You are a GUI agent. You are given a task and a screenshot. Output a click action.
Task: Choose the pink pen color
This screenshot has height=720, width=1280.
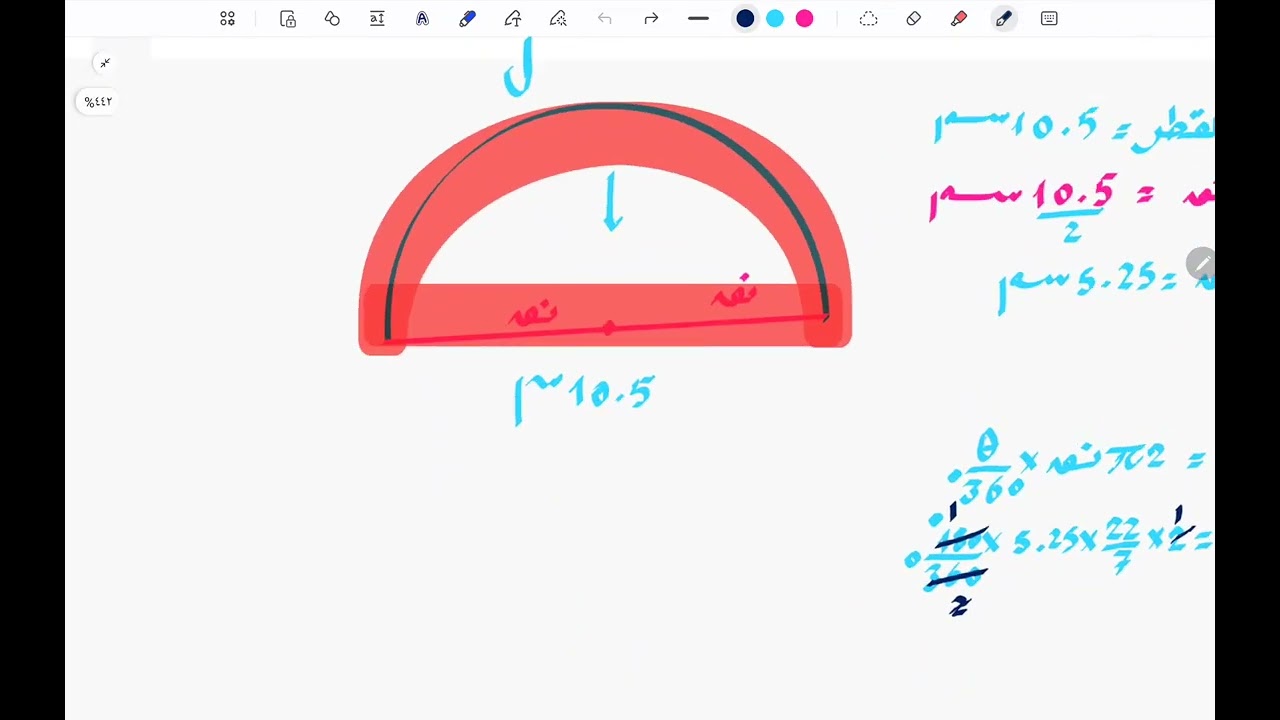[x=804, y=19]
